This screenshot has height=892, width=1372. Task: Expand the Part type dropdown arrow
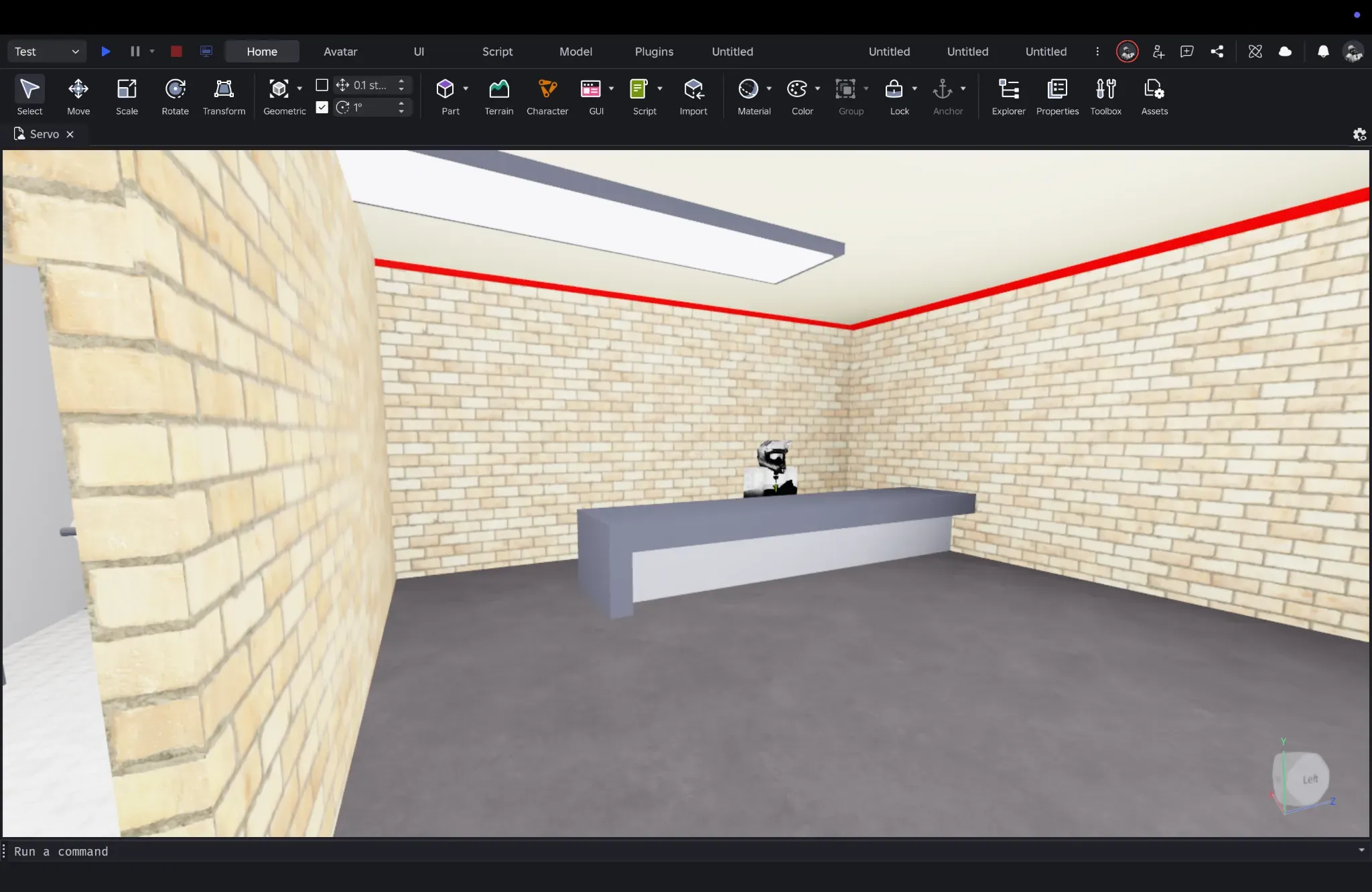466,88
